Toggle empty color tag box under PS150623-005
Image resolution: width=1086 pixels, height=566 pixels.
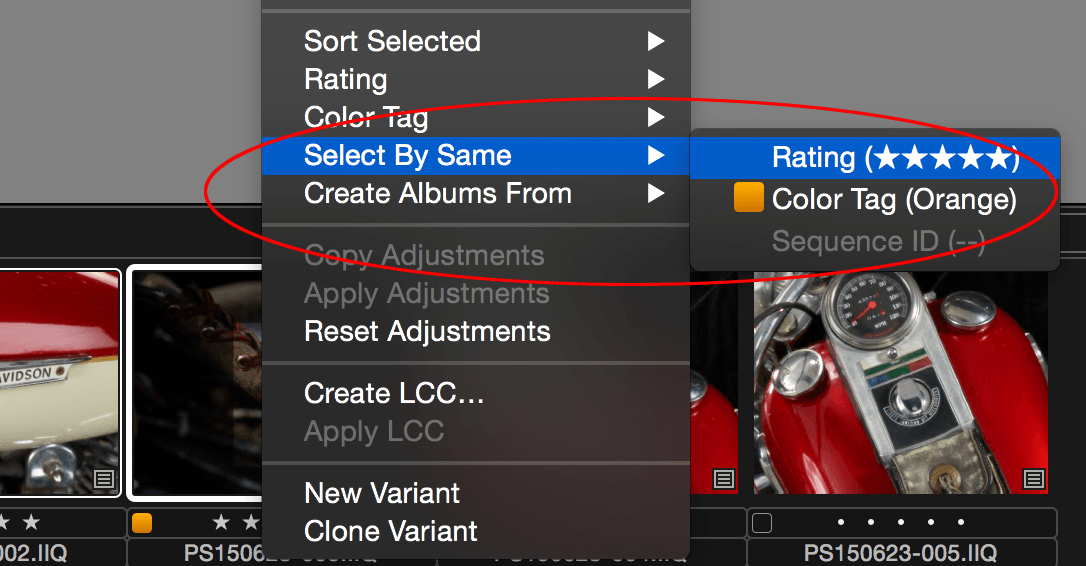pos(762,522)
